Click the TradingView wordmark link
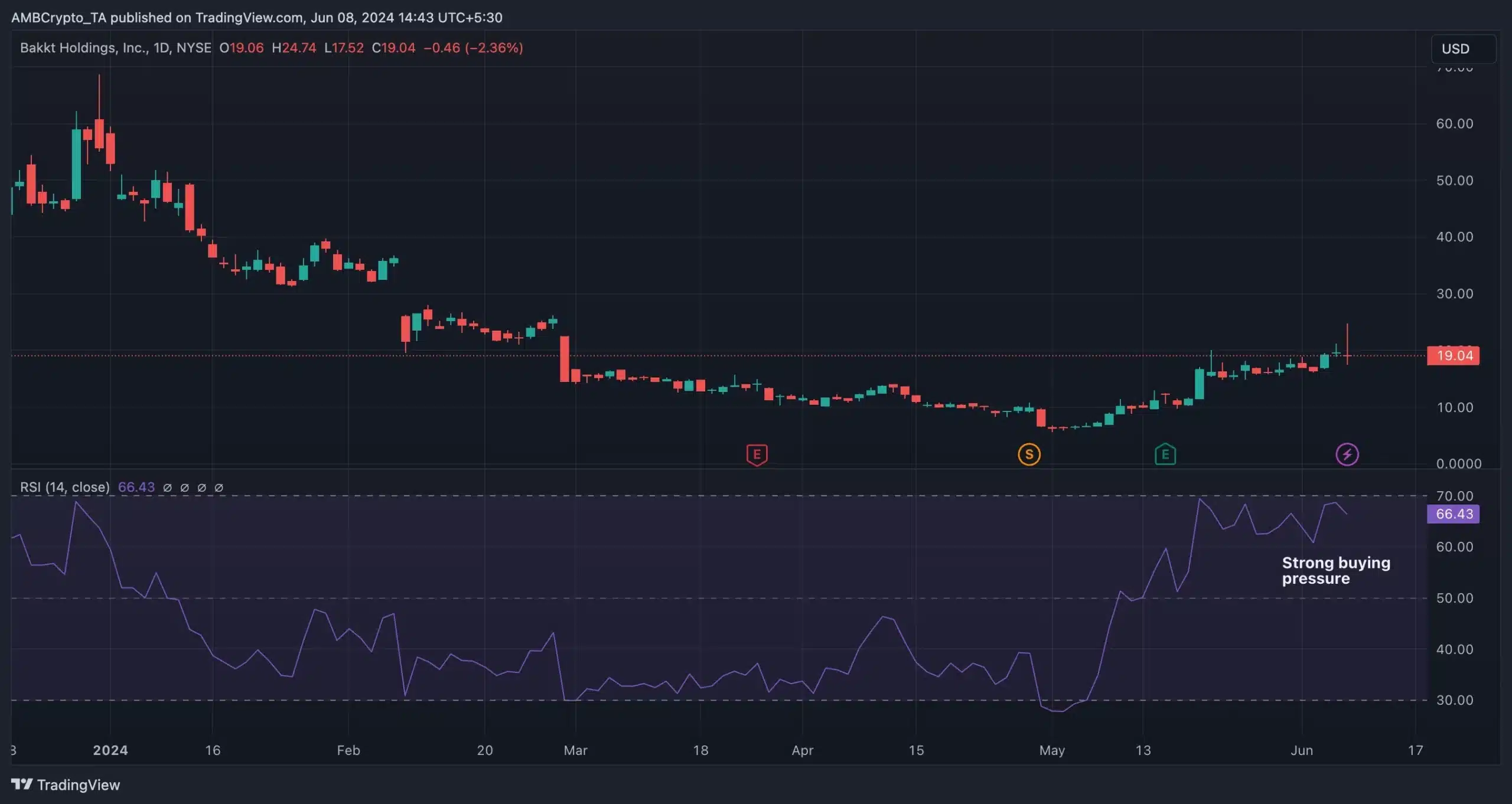This screenshot has height=804, width=1512. (79, 785)
